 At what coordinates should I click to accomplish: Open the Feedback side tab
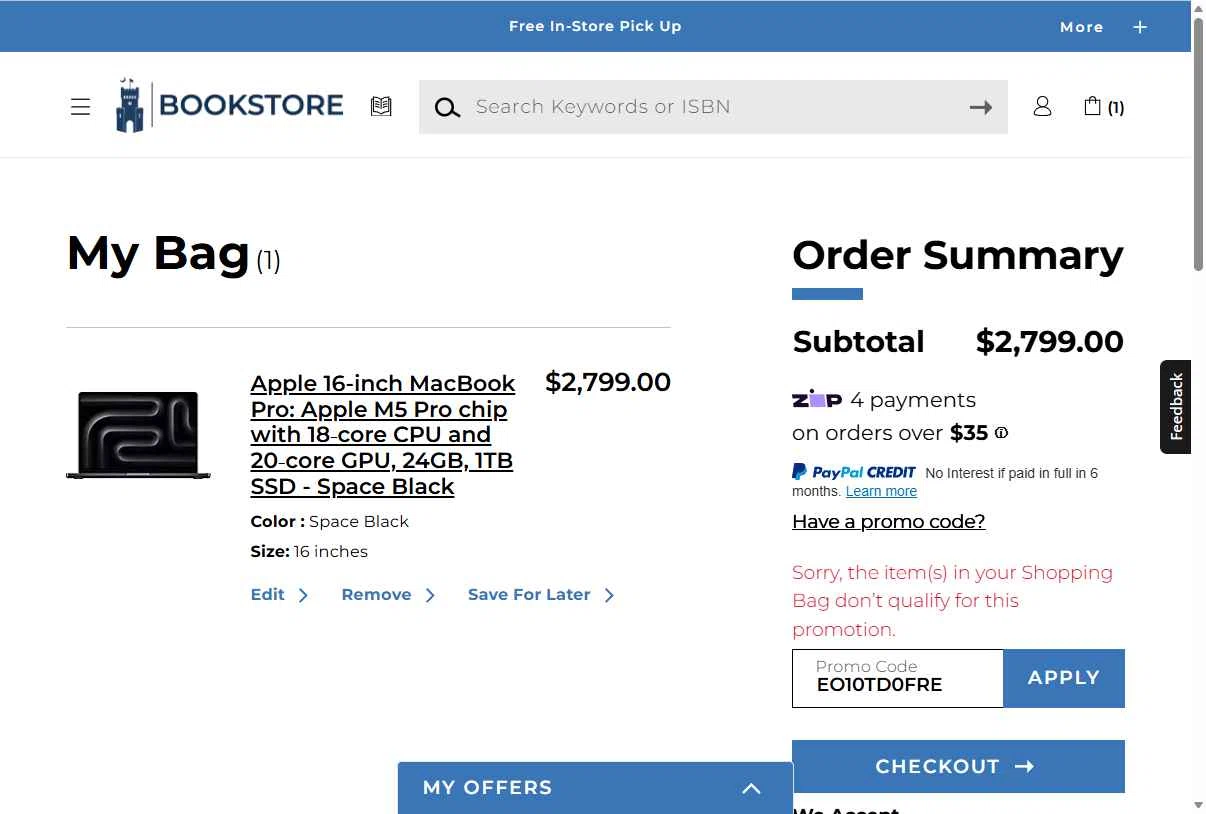[1176, 407]
